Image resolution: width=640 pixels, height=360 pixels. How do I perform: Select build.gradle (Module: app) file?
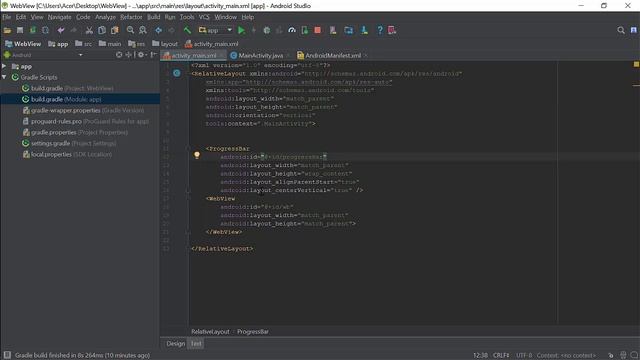[62, 99]
